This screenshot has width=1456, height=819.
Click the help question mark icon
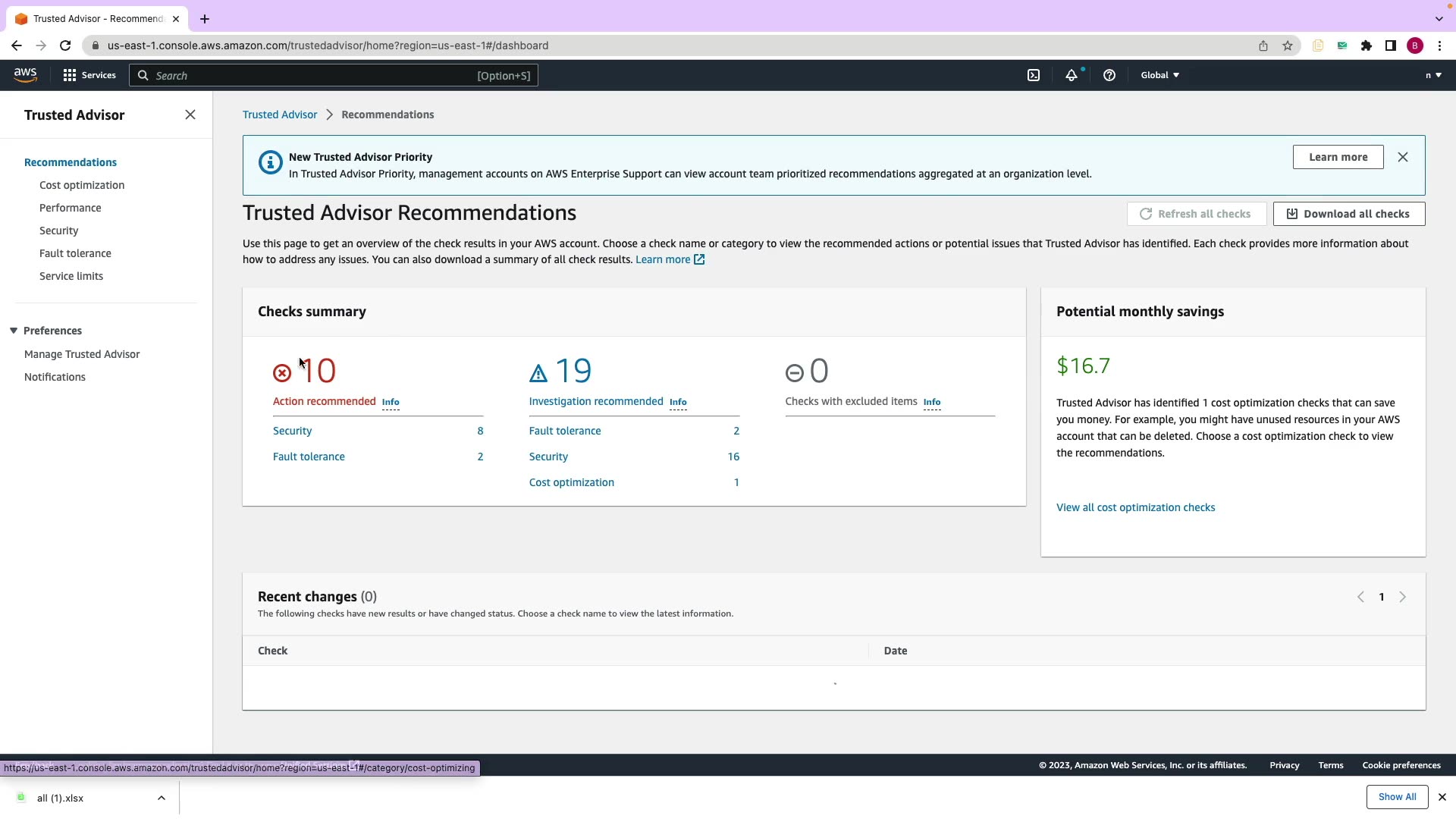pos(1109,75)
